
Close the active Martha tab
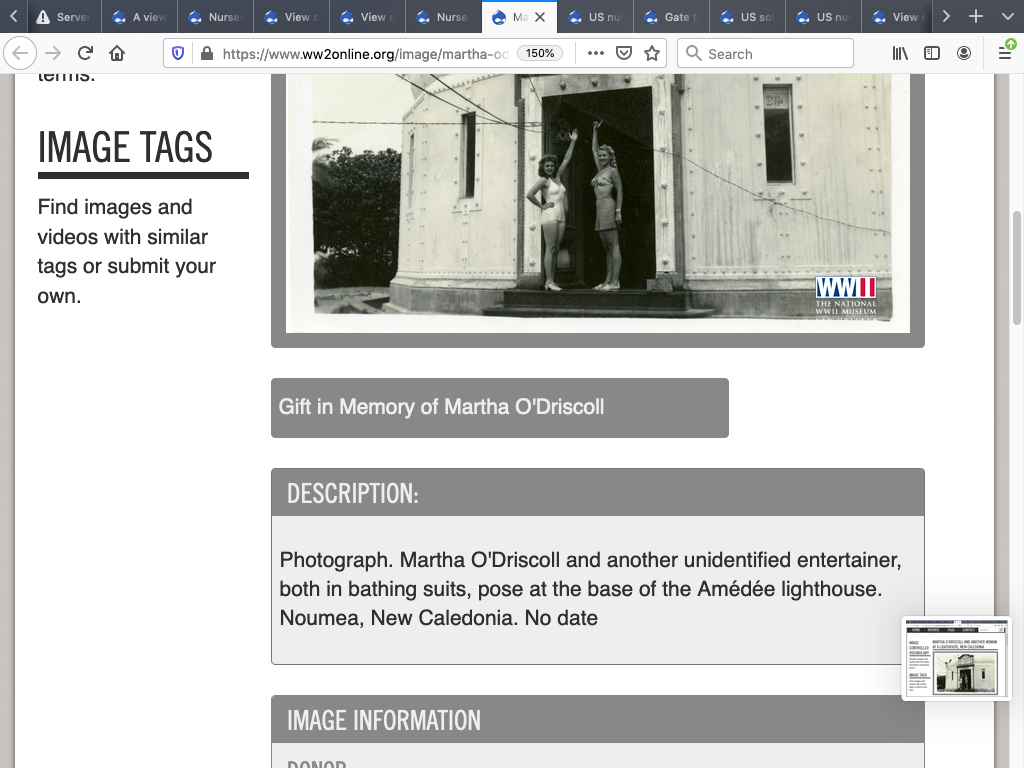[x=539, y=17]
